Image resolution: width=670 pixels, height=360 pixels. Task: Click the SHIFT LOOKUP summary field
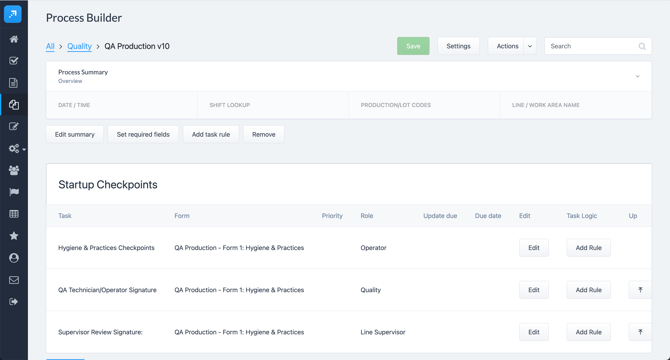point(273,105)
